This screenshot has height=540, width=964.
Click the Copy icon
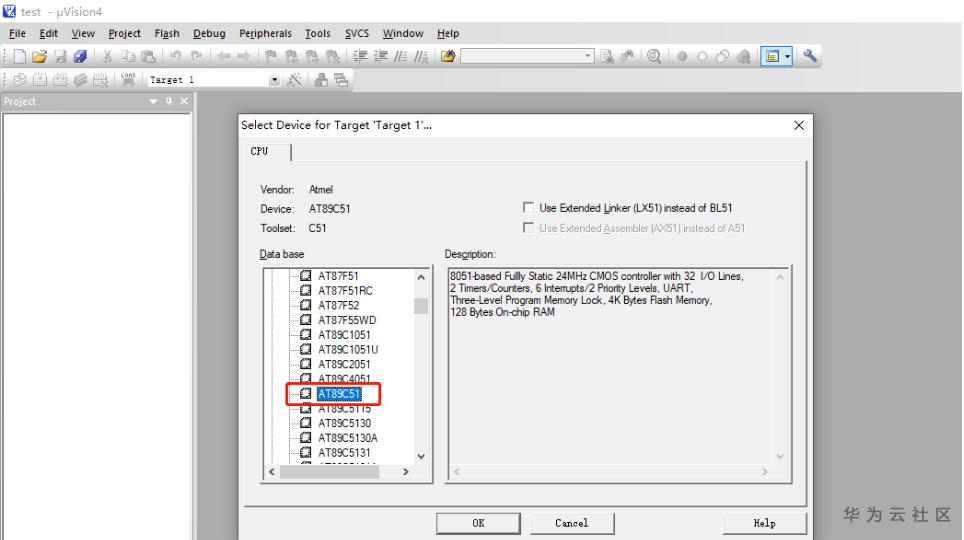click(x=128, y=57)
